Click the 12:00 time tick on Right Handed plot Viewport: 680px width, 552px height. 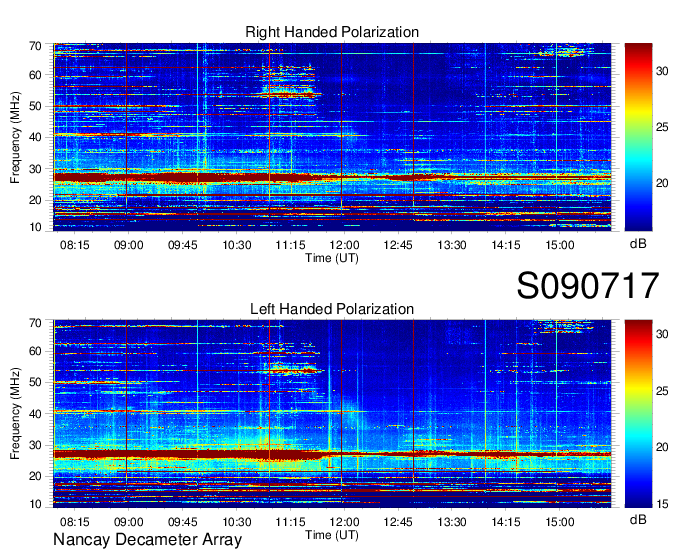click(x=344, y=245)
